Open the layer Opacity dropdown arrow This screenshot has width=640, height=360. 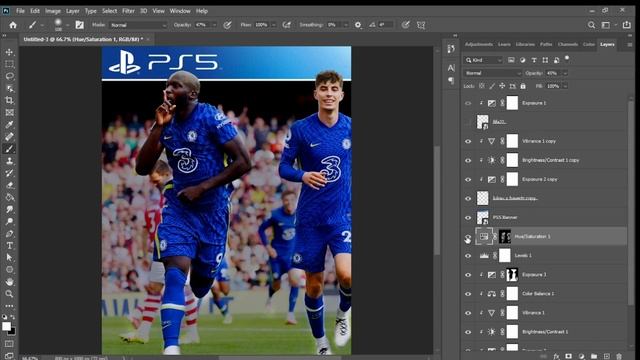[565, 73]
